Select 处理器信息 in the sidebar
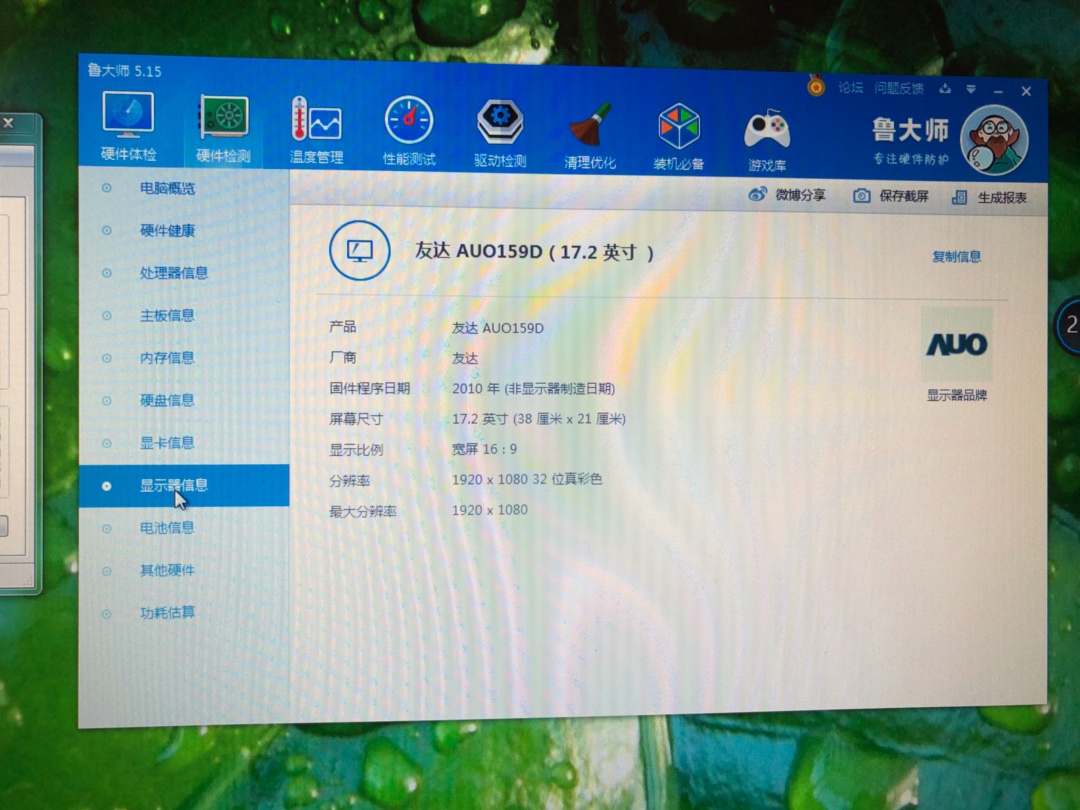Image resolution: width=1080 pixels, height=810 pixels. (x=184, y=273)
